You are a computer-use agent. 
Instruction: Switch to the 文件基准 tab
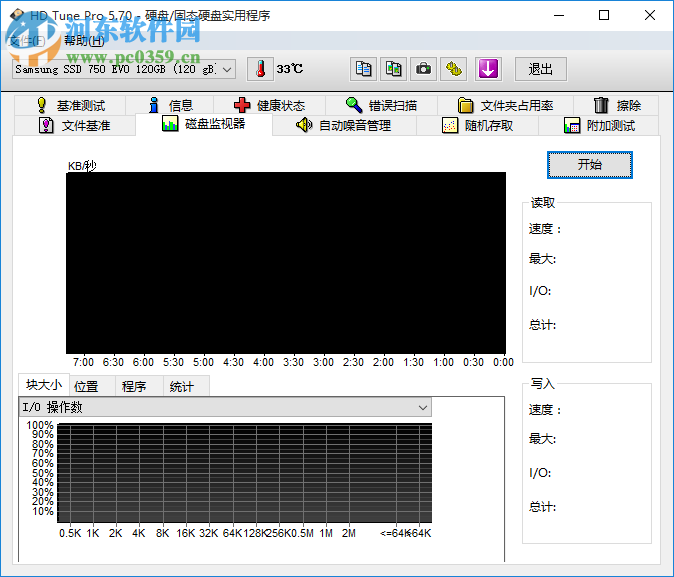(x=75, y=126)
